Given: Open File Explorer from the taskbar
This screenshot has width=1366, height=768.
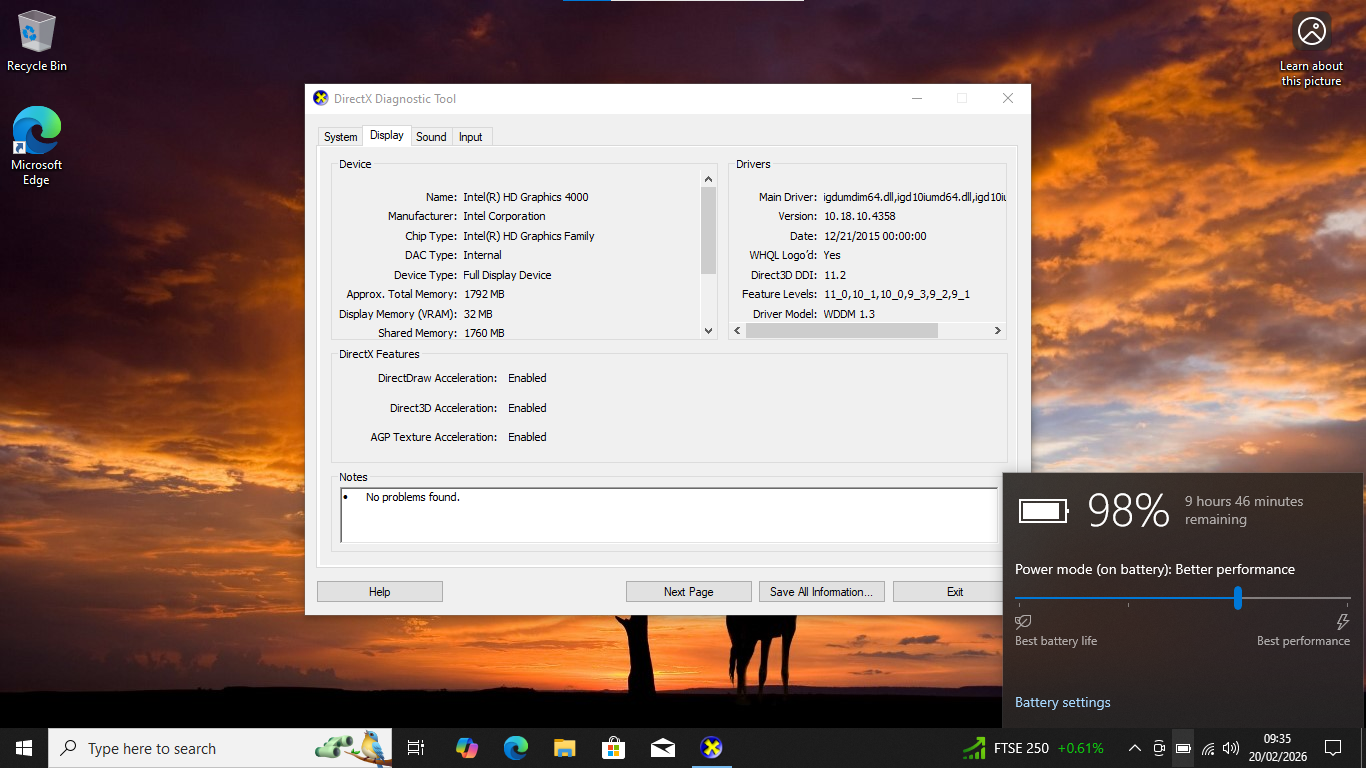Looking at the screenshot, I should point(564,747).
